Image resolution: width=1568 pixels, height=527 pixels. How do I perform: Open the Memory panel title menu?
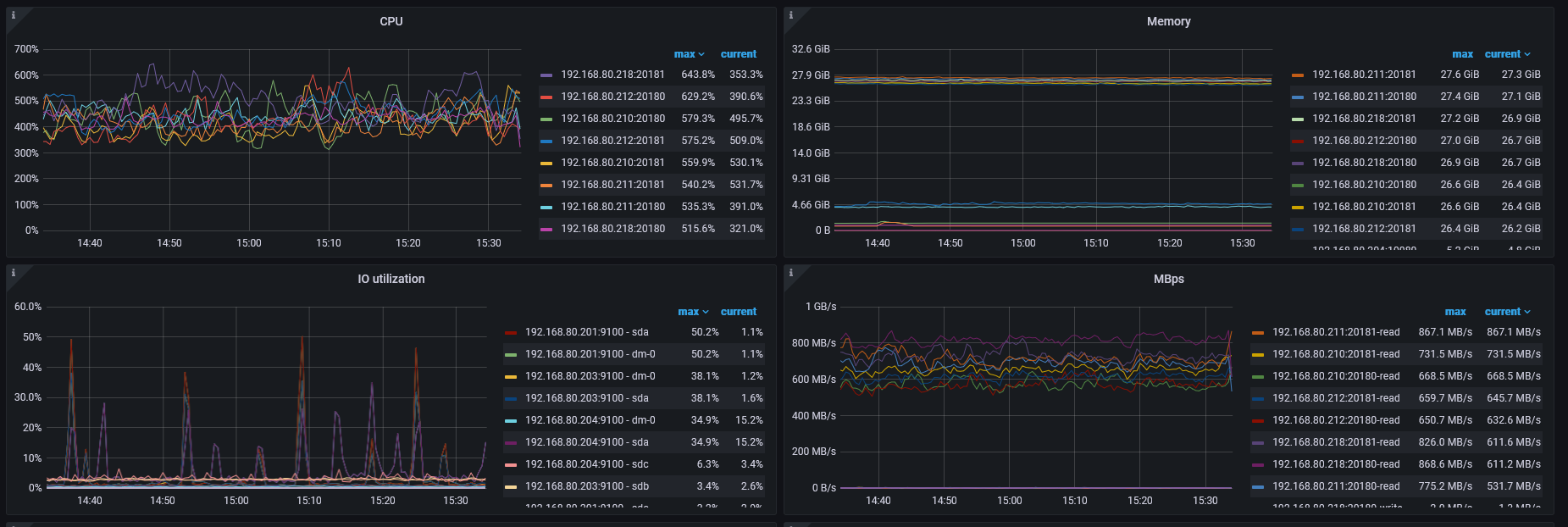[1168, 21]
